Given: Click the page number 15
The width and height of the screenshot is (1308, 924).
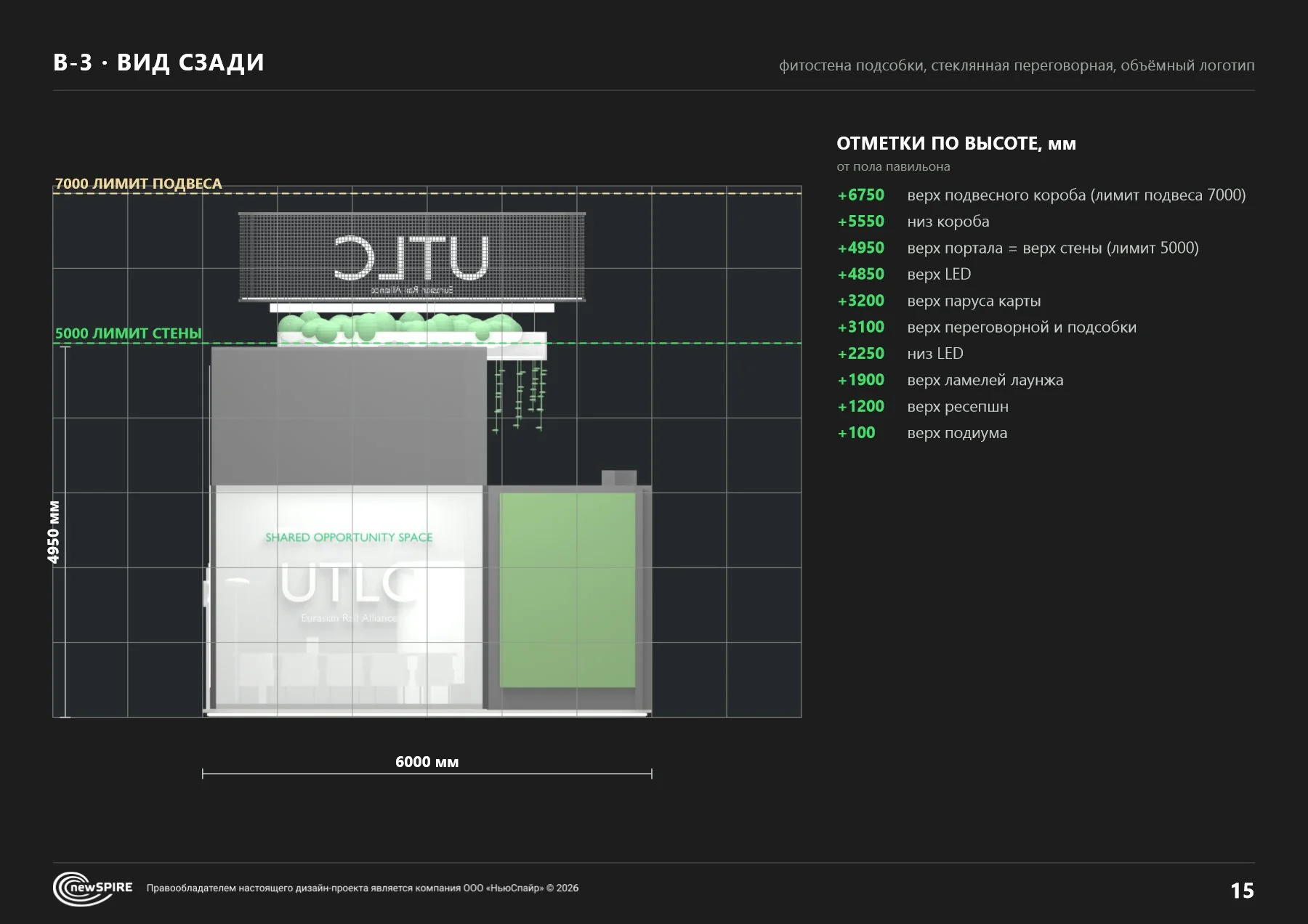Looking at the screenshot, I should [x=1242, y=891].
